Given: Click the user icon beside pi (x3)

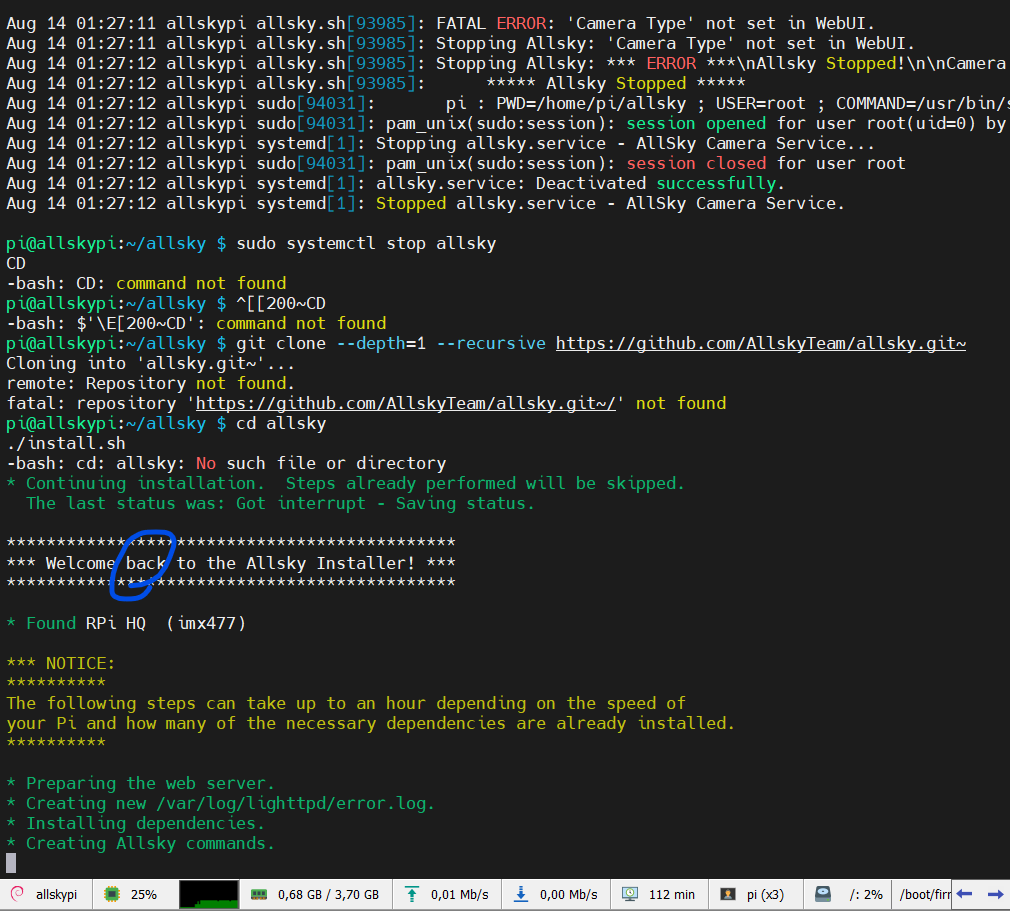Looking at the screenshot, I should (x=728, y=894).
